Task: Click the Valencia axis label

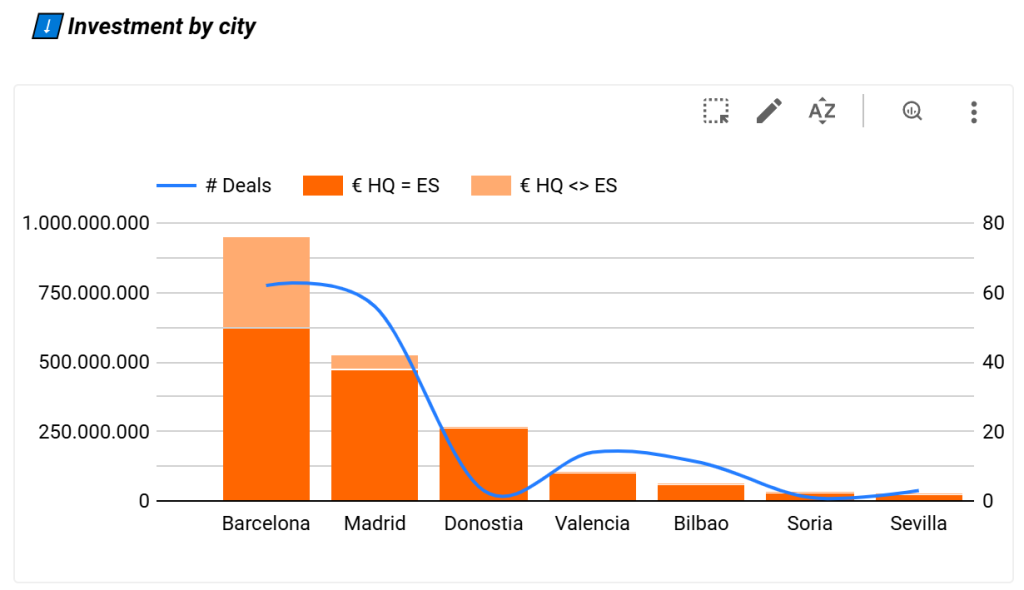Action: tap(592, 524)
